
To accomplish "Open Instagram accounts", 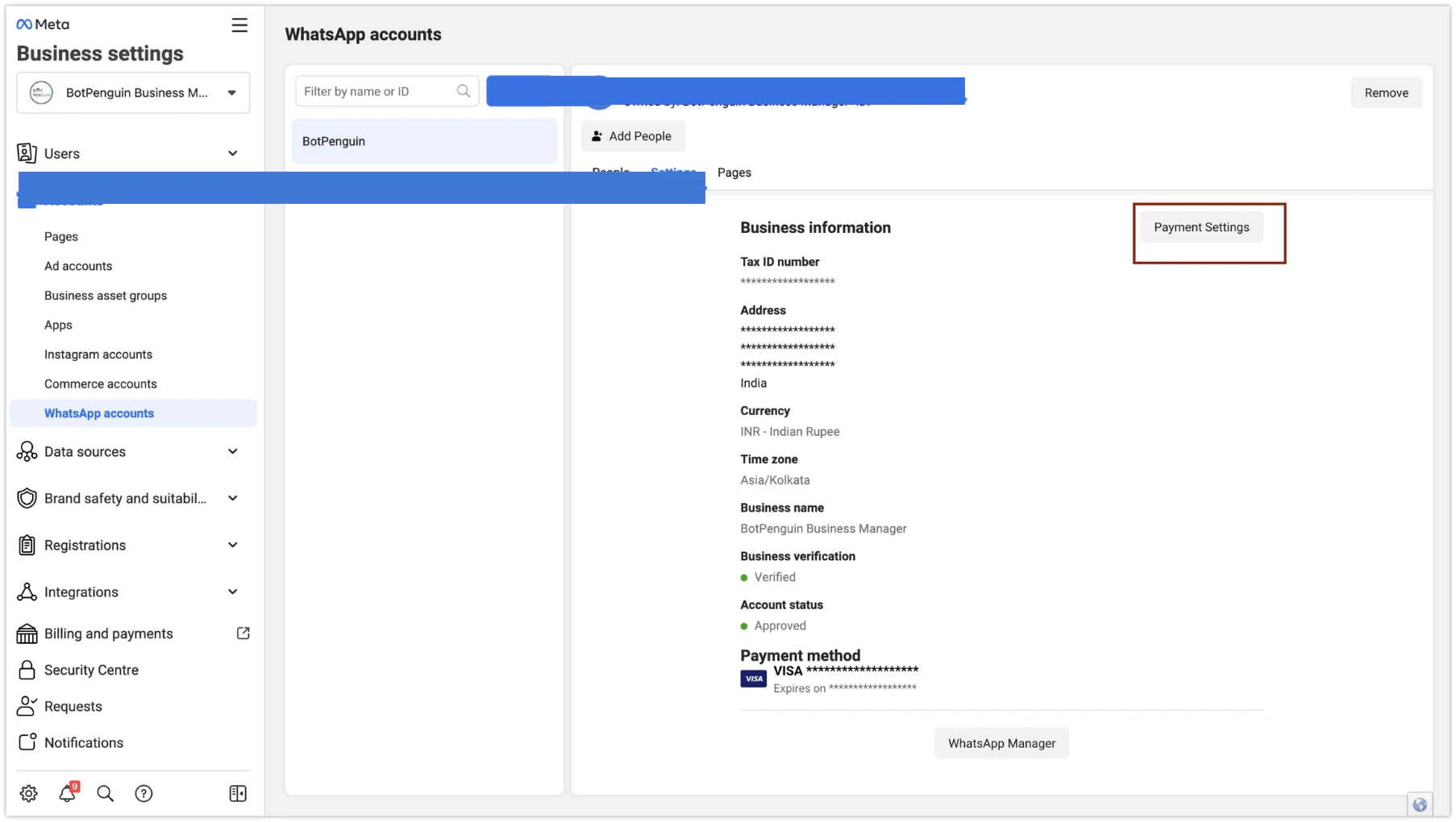I will click(98, 355).
